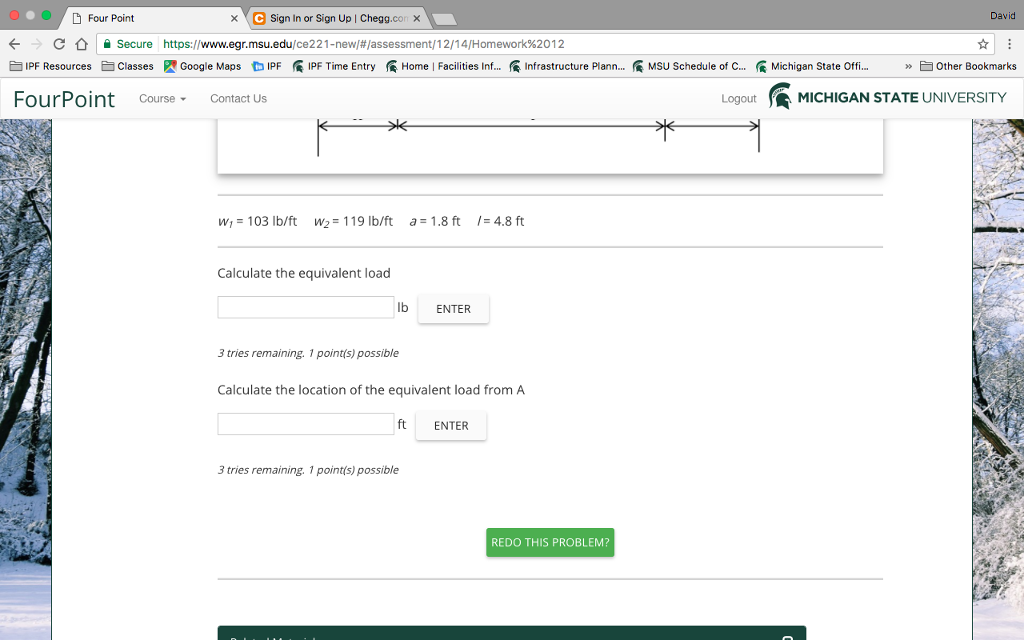Click Logout from FourPoint
The image size is (1024, 640).
click(738, 98)
